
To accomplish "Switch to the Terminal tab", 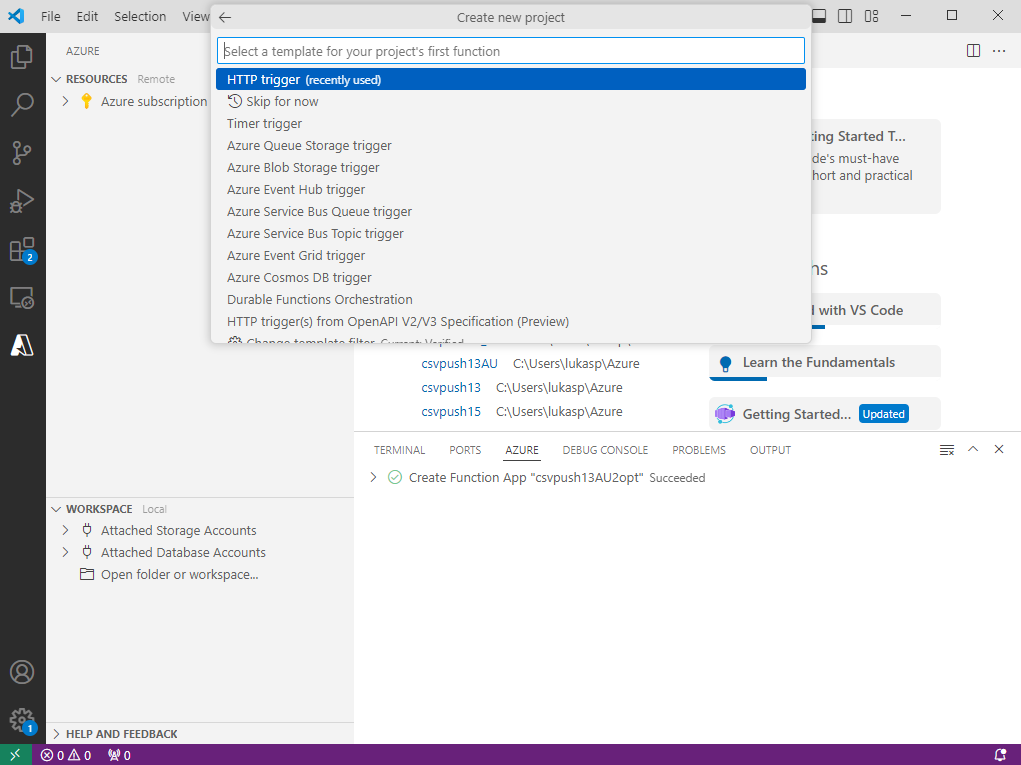I will [399, 450].
